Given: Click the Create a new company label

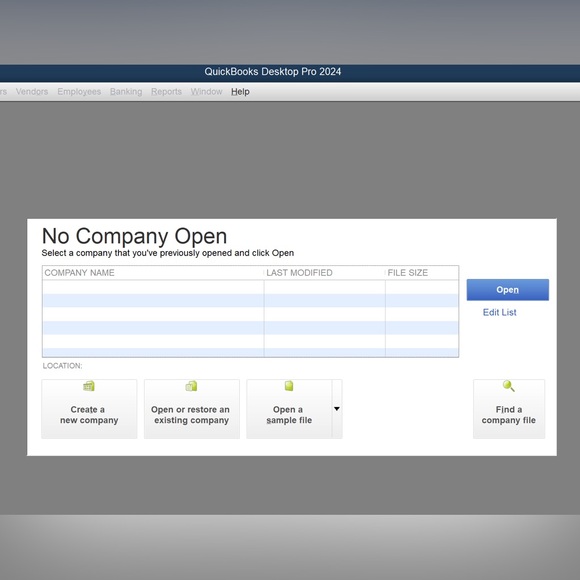Looking at the screenshot, I should tap(89, 415).
